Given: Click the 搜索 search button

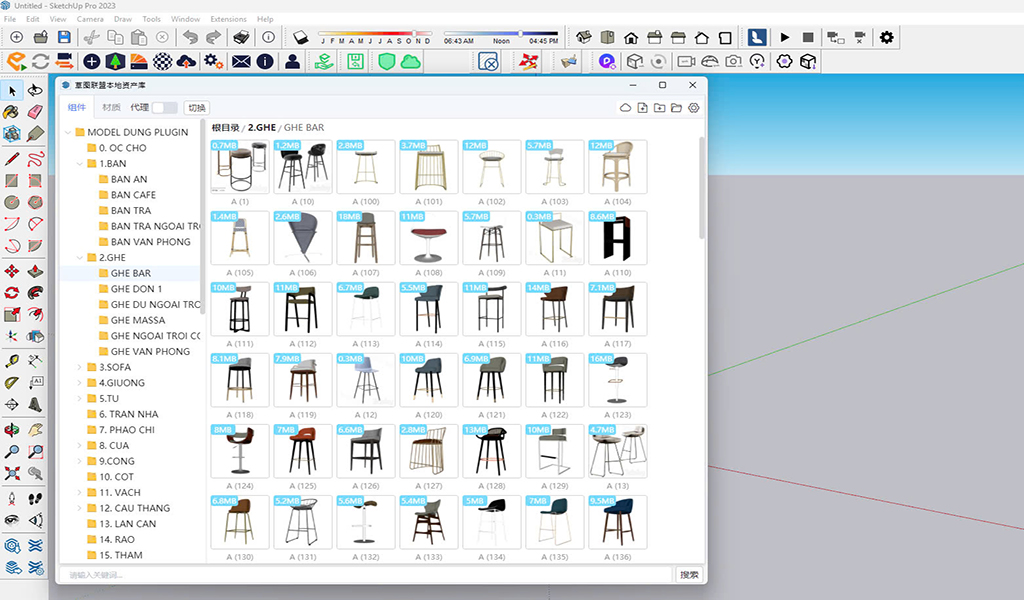Looking at the screenshot, I should pyautogui.click(x=689, y=574).
